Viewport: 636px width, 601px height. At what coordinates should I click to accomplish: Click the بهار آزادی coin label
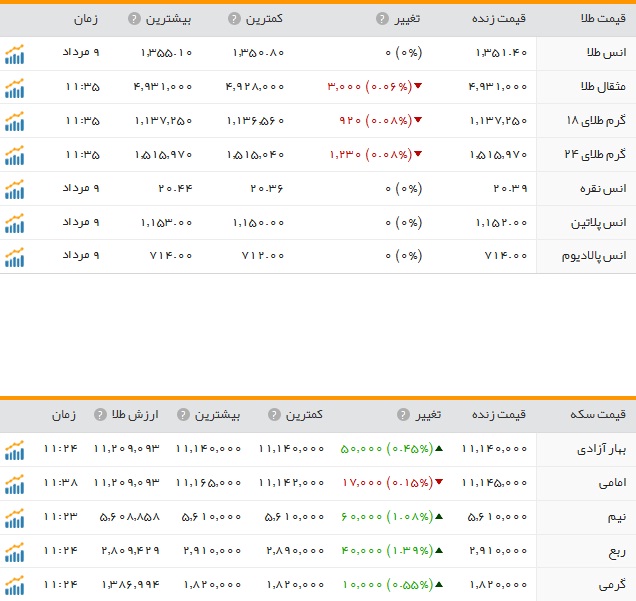pyautogui.click(x=602, y=449)
